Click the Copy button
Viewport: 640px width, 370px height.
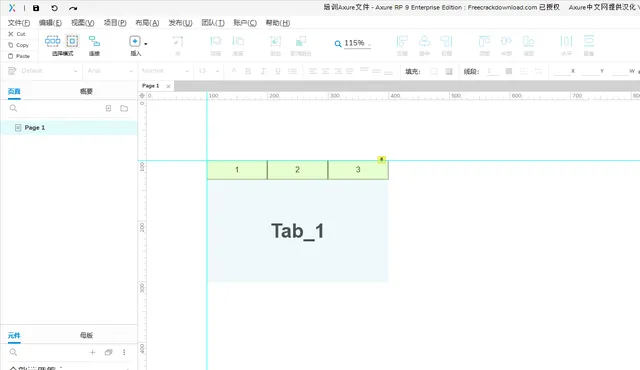[x=19, y=45]
